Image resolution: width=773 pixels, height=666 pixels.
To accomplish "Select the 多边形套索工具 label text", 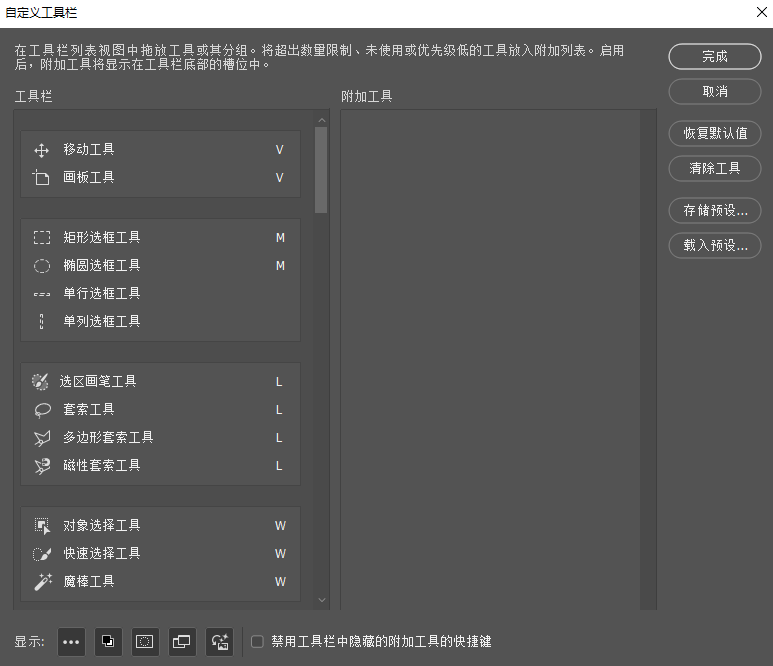I will 108,438.
